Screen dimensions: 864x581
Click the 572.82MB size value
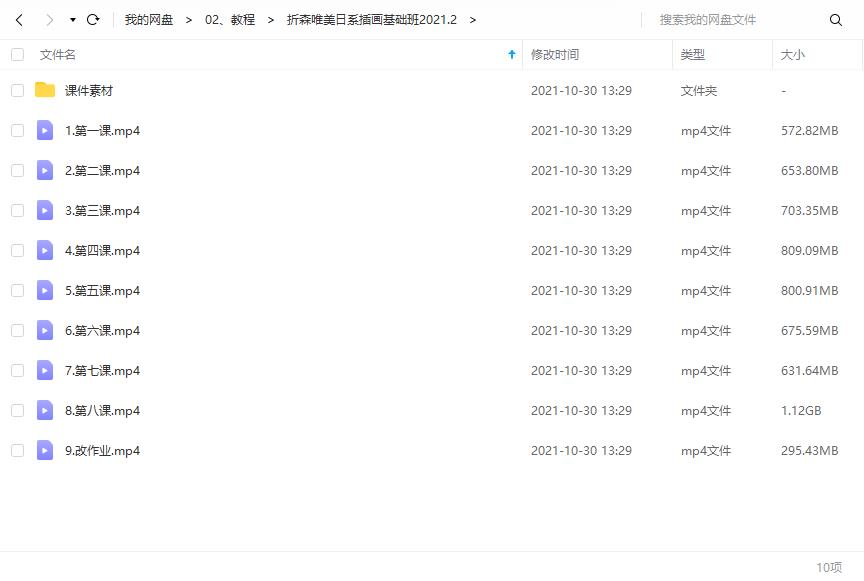click(x=809, y=131)
